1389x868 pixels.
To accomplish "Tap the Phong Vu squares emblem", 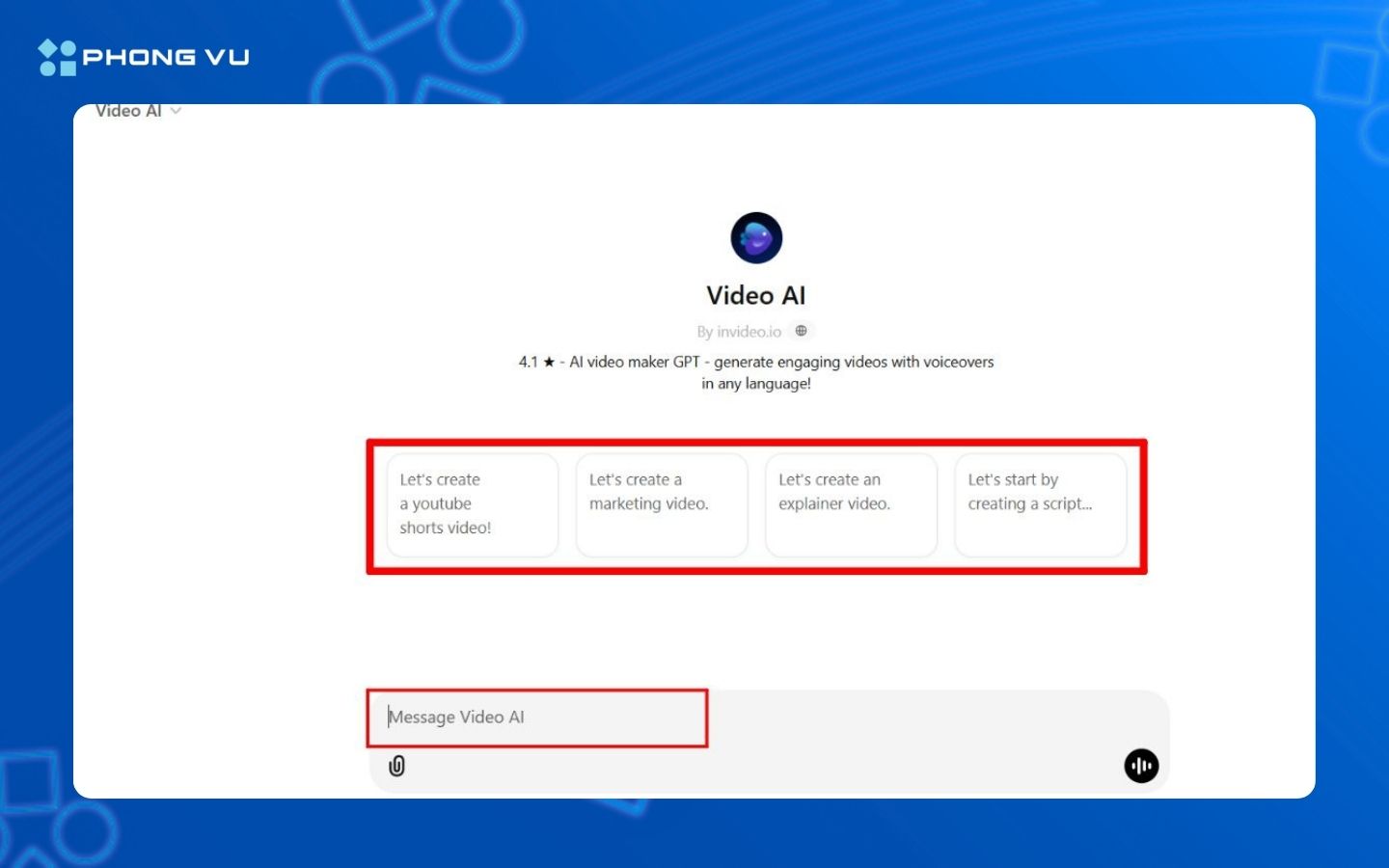I will click(x=55, y=56).
